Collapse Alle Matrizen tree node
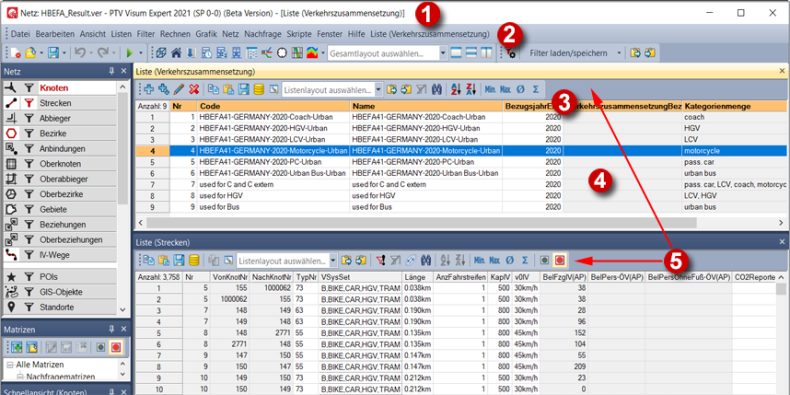The image size is (790, 395). [10, 365]
